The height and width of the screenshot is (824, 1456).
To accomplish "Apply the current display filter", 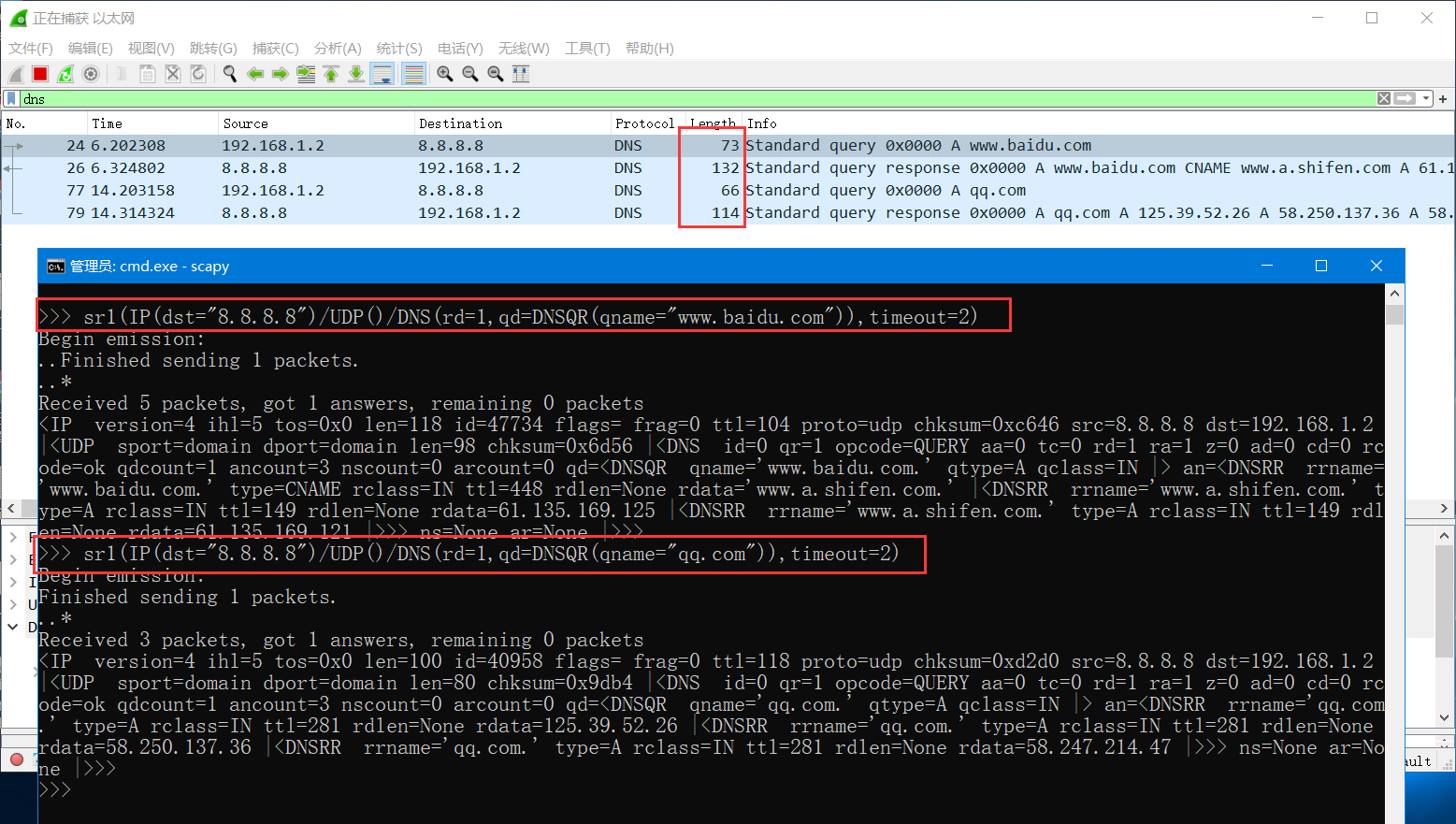I will (1406, 98).
